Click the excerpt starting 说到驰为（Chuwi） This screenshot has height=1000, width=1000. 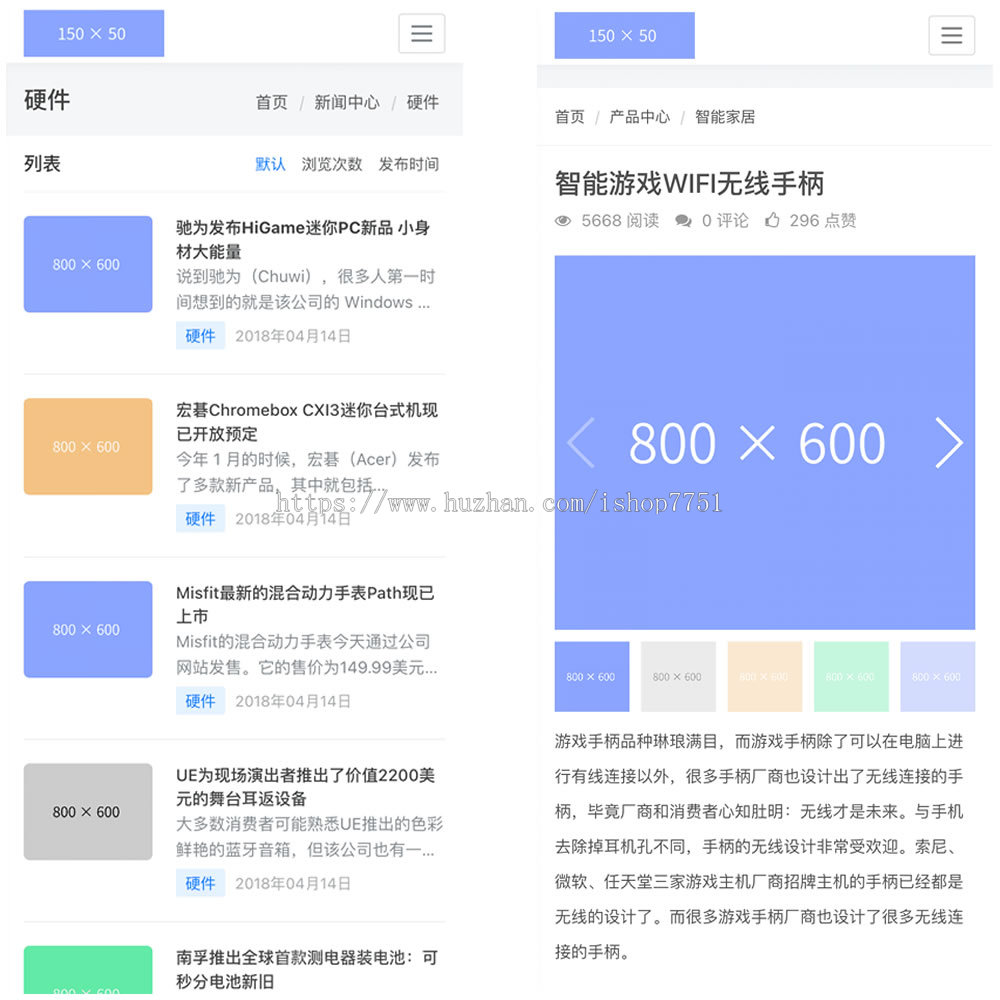click(305, 290)
